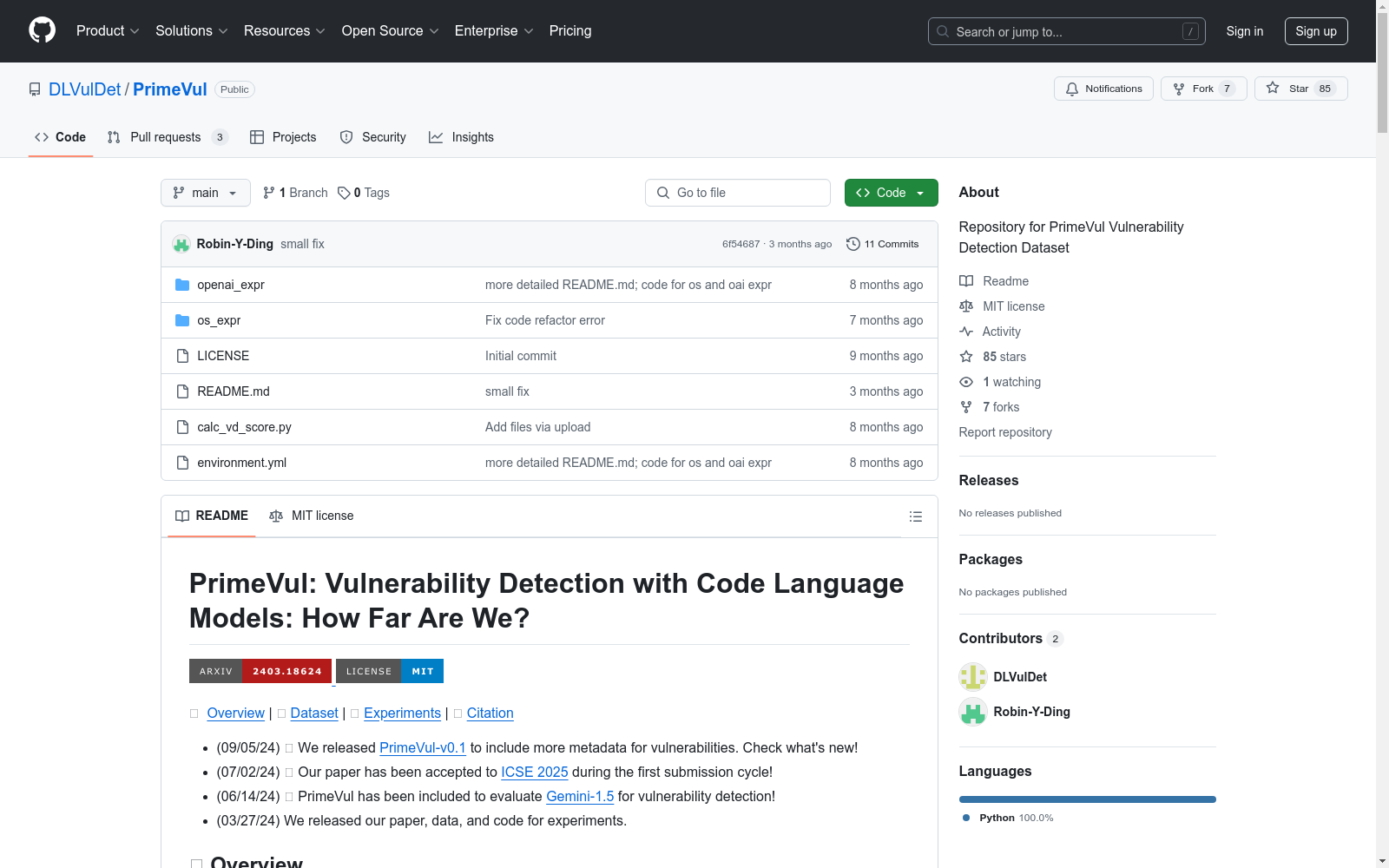View the 7 forks link
Viewport: 1389px width, 868px height.
pyautogui.click(x=990, y=407)
